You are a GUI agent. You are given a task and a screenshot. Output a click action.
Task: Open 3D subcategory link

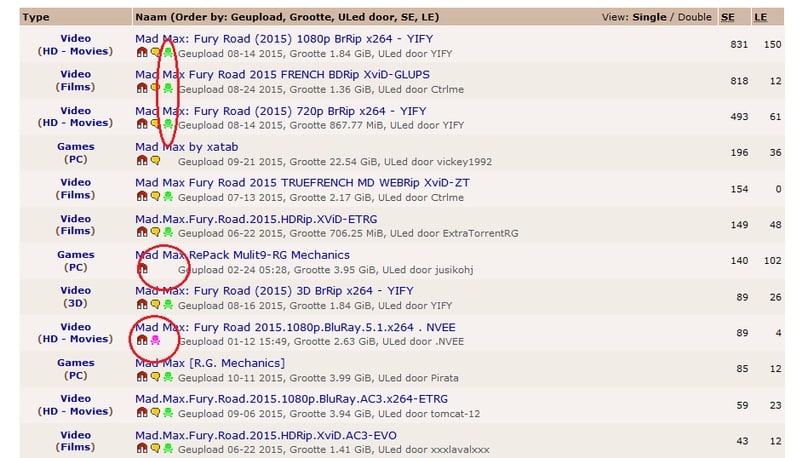(75, 303)
